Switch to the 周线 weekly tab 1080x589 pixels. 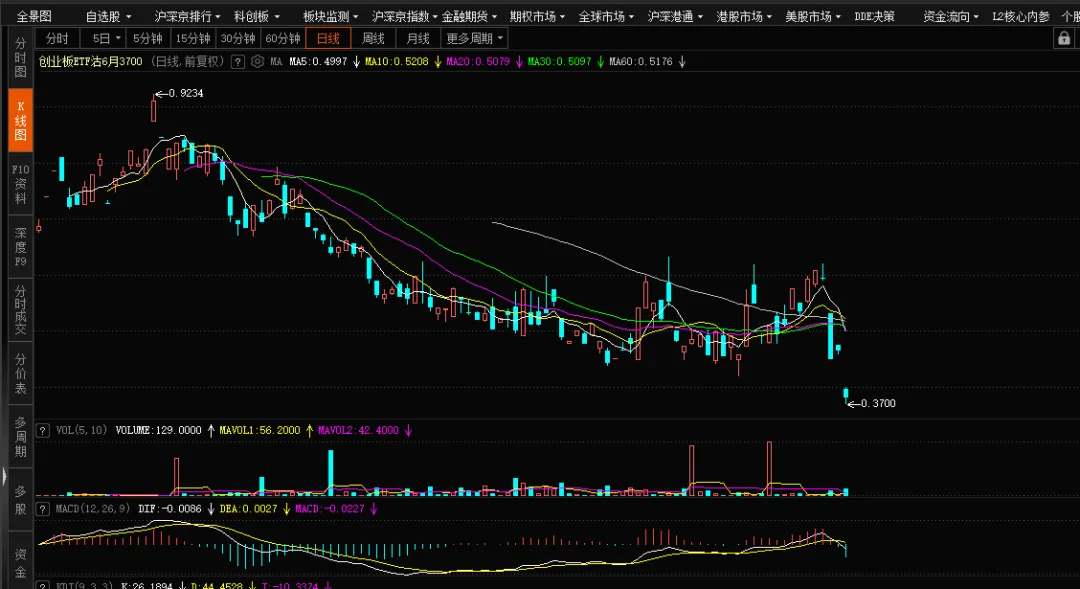coord(373,39)
